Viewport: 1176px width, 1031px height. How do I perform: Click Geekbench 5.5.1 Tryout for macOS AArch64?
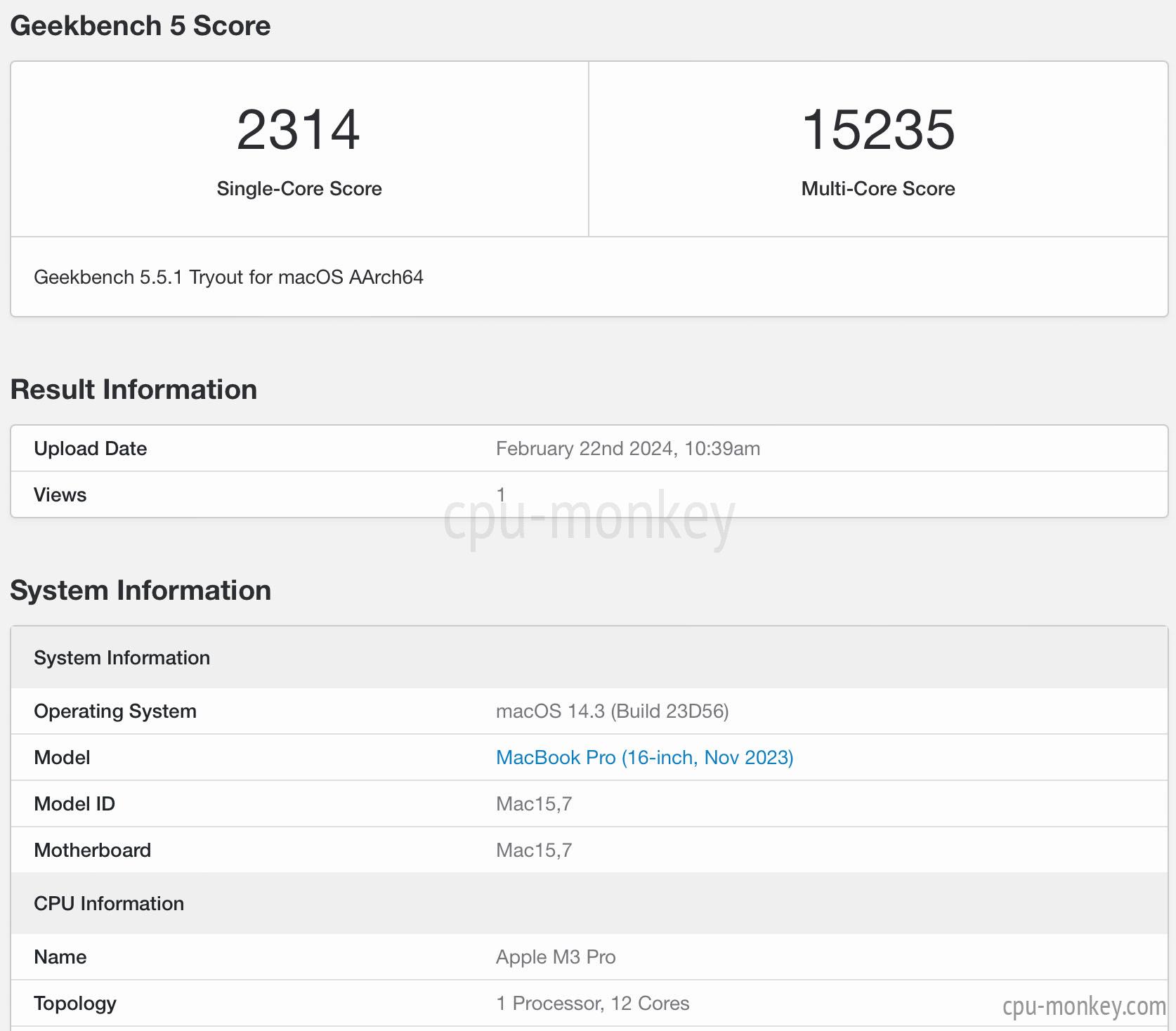point(228,277)
